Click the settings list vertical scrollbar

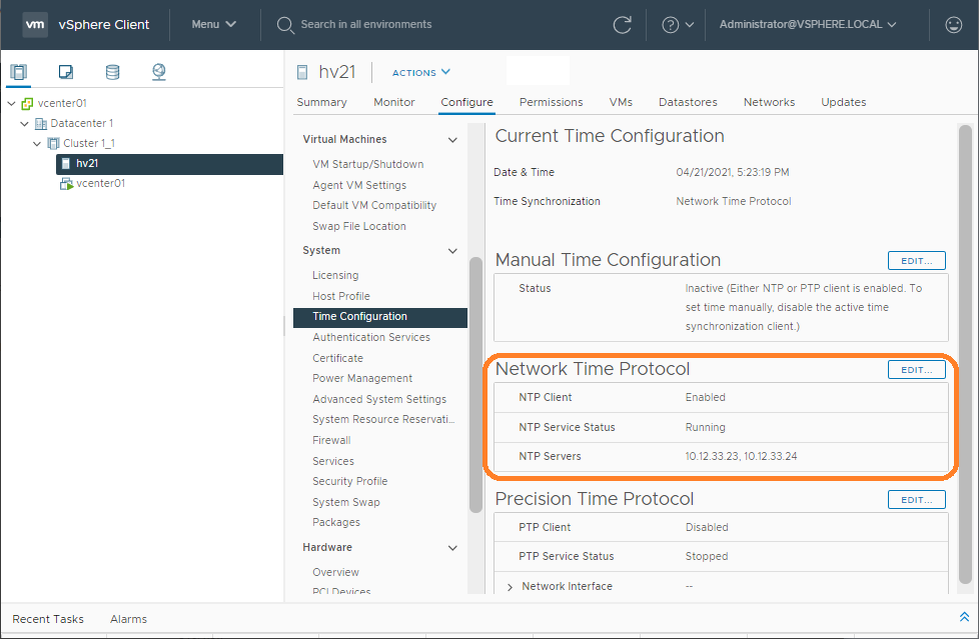476,385
